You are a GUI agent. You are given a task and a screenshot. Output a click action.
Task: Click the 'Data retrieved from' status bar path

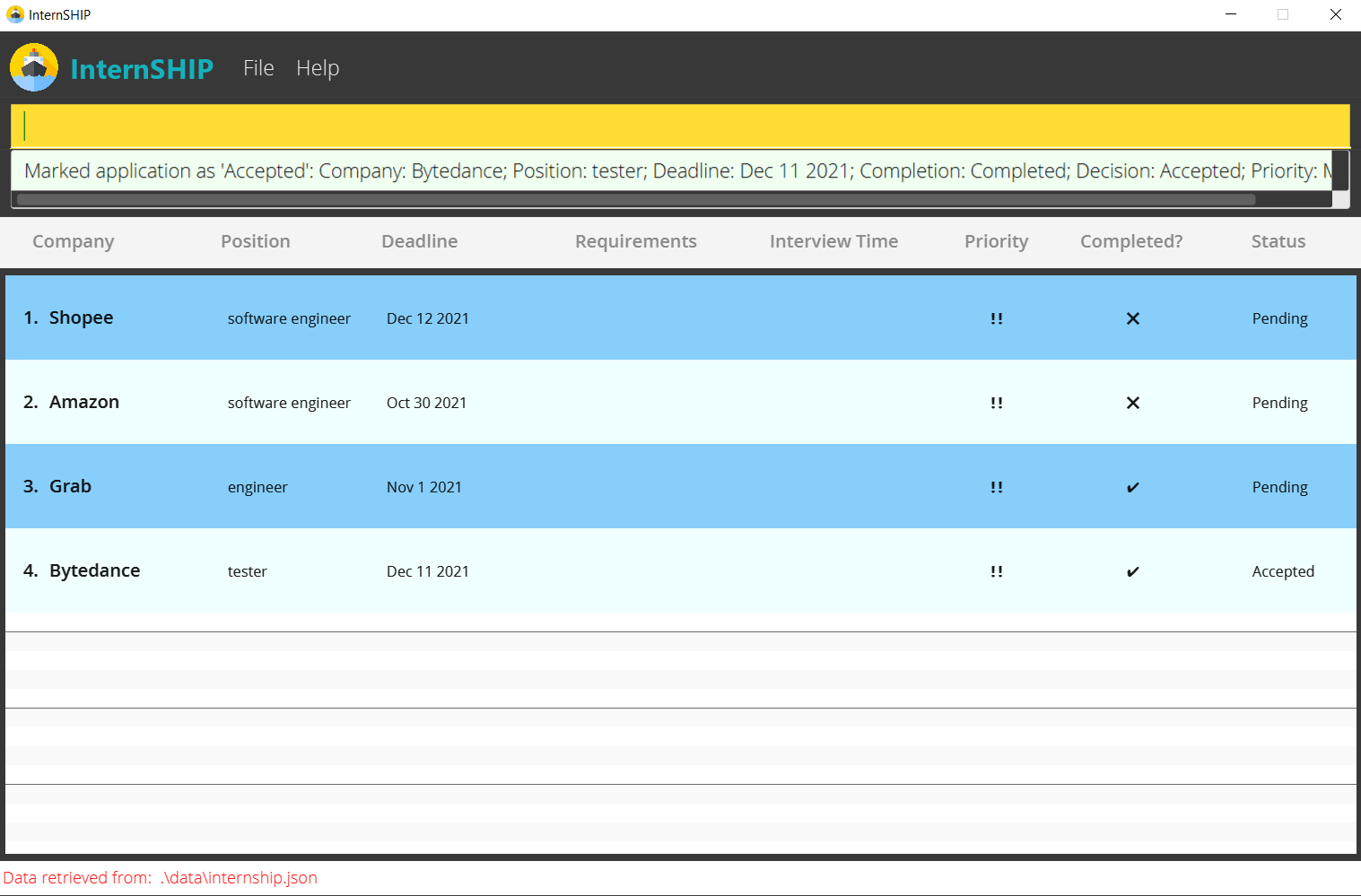[x=161, y=877]
